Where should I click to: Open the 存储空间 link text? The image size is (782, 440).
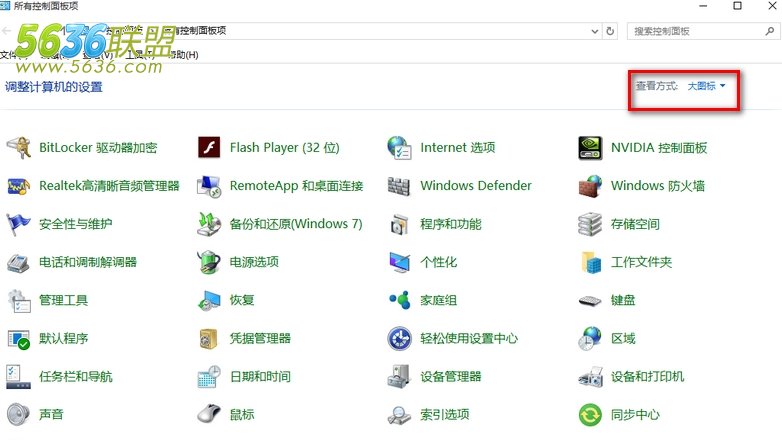point(635,224)
